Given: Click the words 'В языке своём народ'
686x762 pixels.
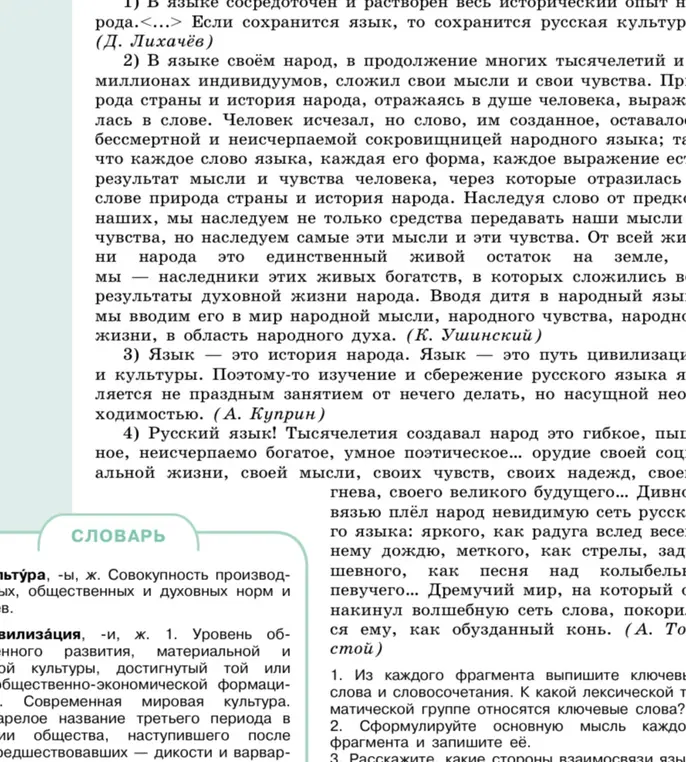Looking at the screenshot, I should (241, 61).
